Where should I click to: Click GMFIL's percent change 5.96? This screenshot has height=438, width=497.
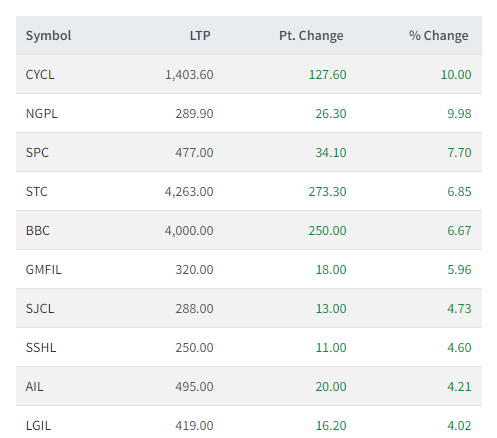[459, 269]
